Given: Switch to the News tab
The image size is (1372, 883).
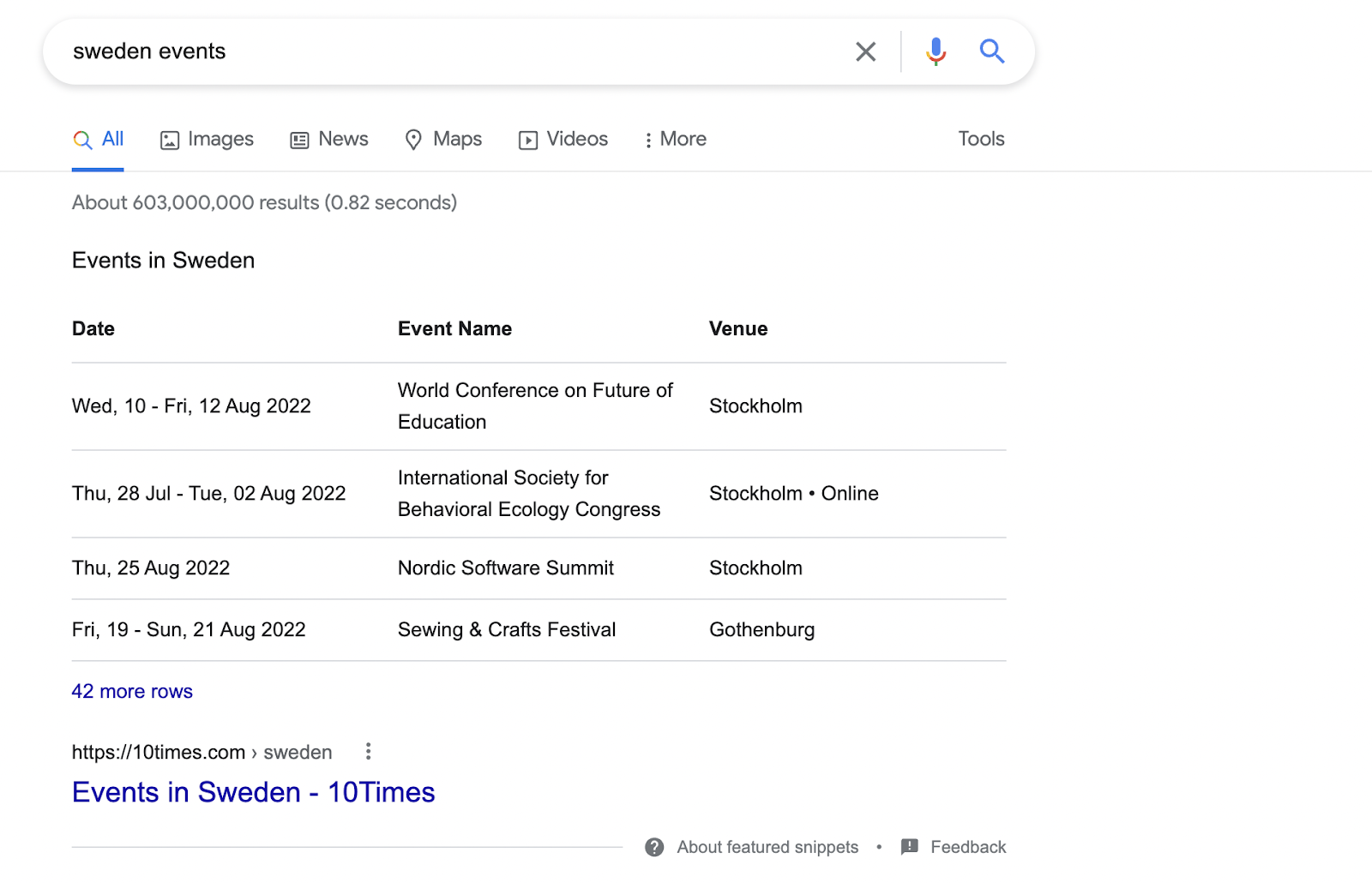Looking at the screenshot, I should click(x=329, y=139).
